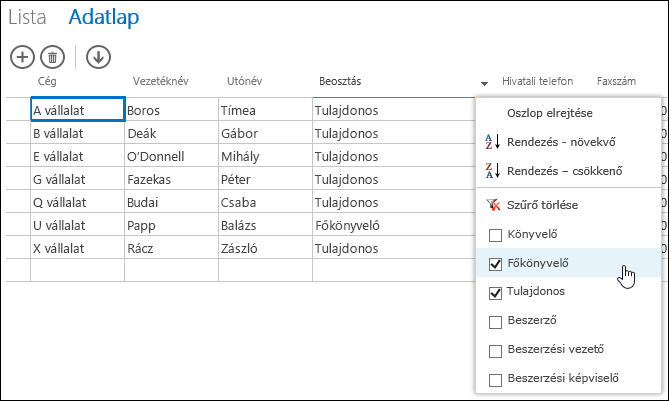Click the Deák surname cell
This screenshot has width=669, height=401.
[x=172, y=132]
